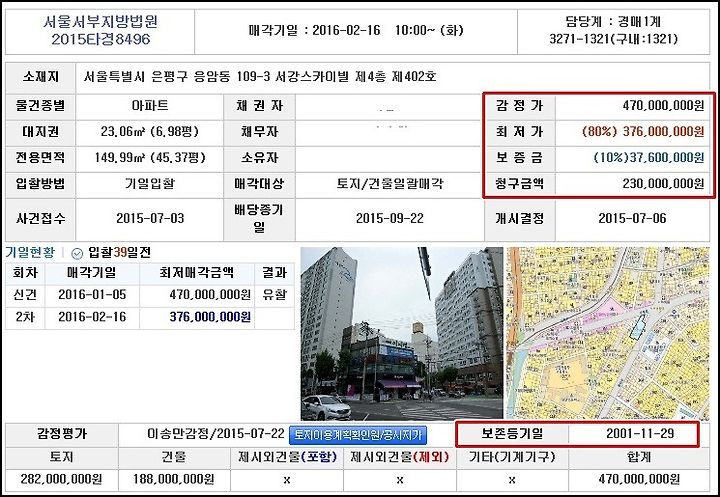Click the 보존등기일 label
Viewport: 720px width, 497px height.
[512, 434]
